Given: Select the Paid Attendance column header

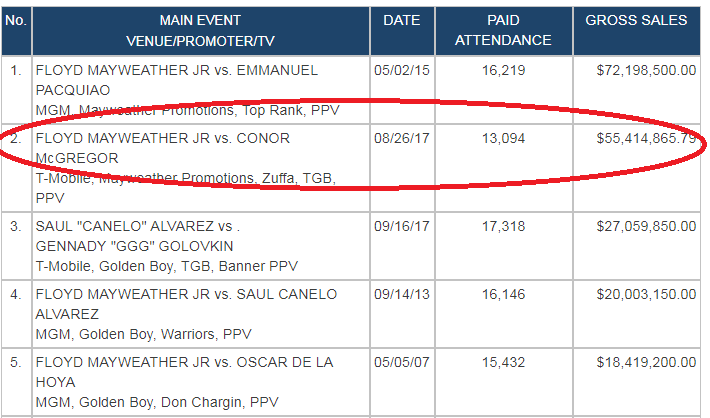Looking at the screenshot, I should [x=503, y=29].
